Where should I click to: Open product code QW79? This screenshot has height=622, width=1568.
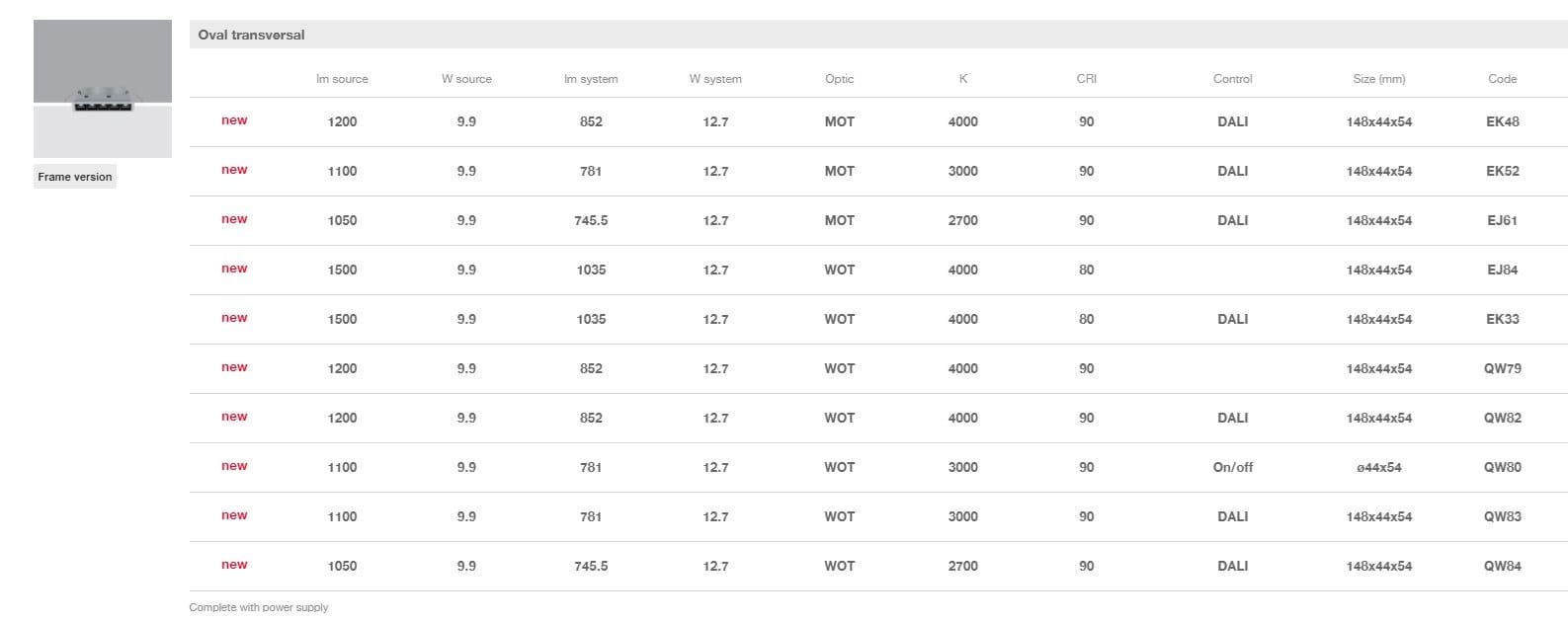pos(1502,368)
